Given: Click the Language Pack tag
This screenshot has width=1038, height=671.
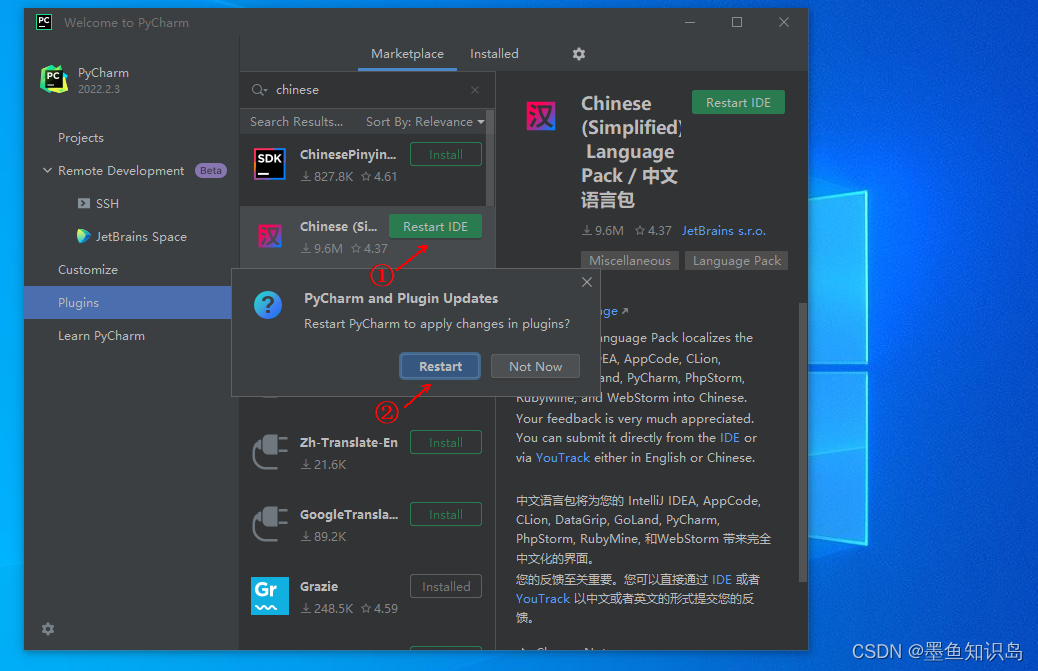Looking at the screenshot, I should click(736, 261).
